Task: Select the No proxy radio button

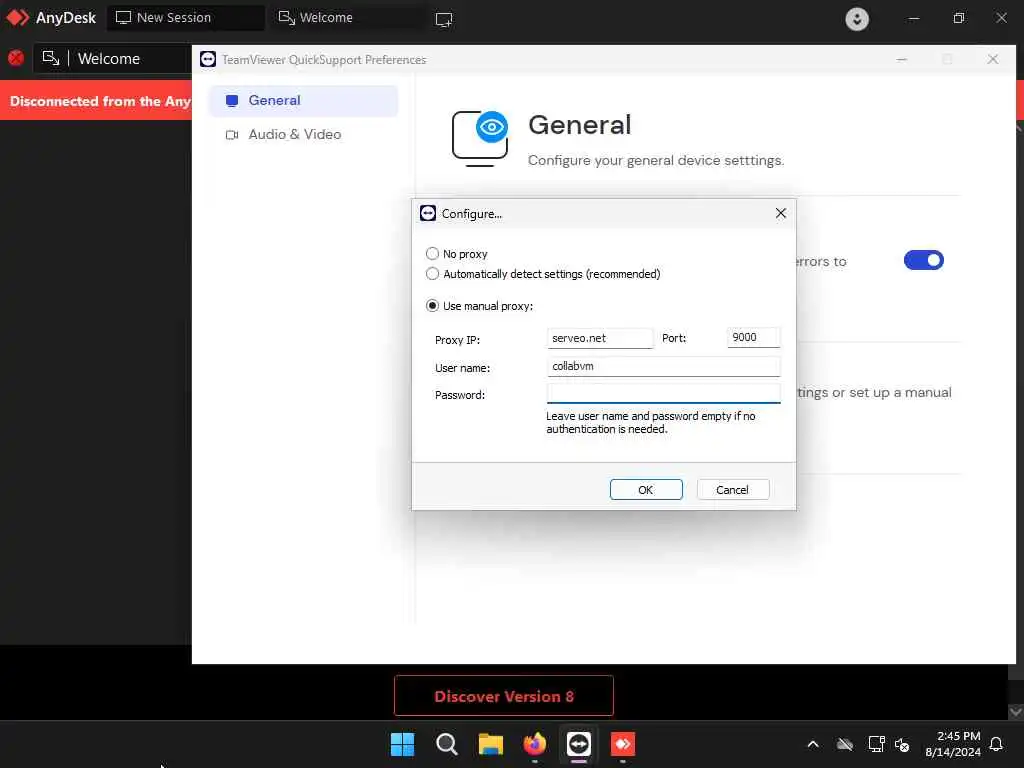Action: [x=432, y=253]
